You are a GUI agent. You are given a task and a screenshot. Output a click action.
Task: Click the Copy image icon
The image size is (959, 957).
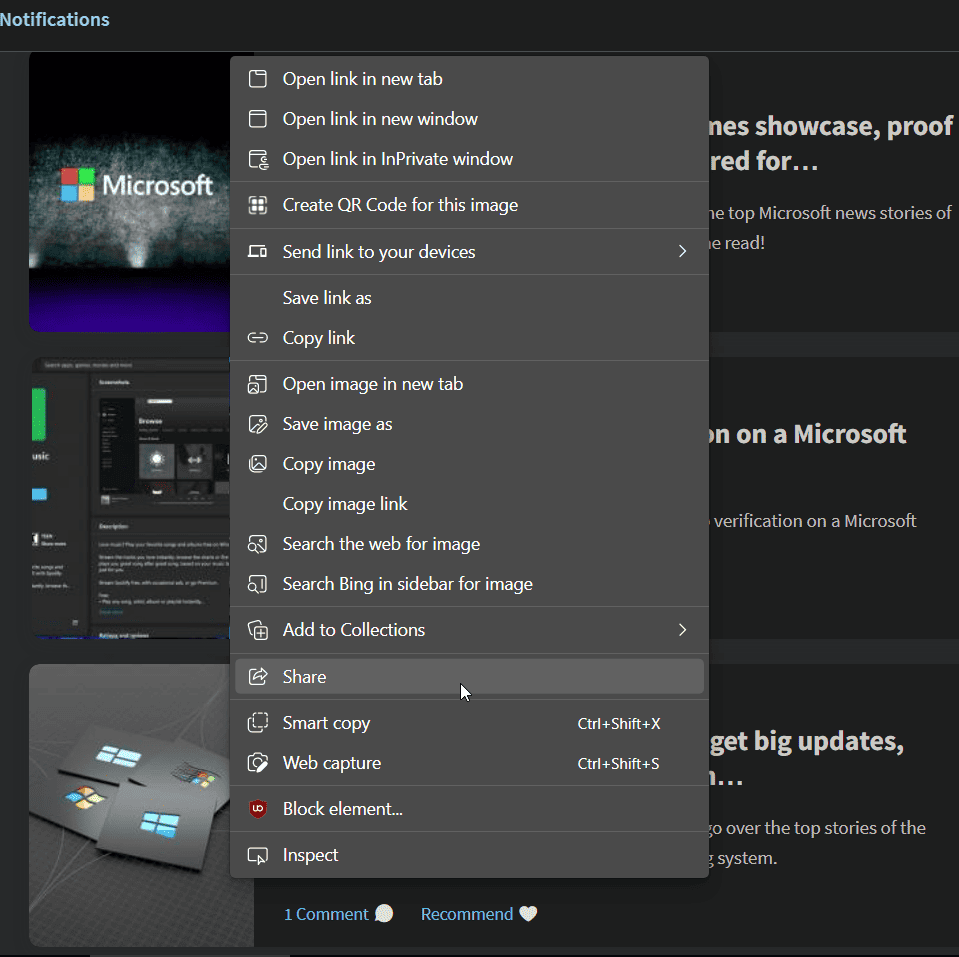[257, 464]
